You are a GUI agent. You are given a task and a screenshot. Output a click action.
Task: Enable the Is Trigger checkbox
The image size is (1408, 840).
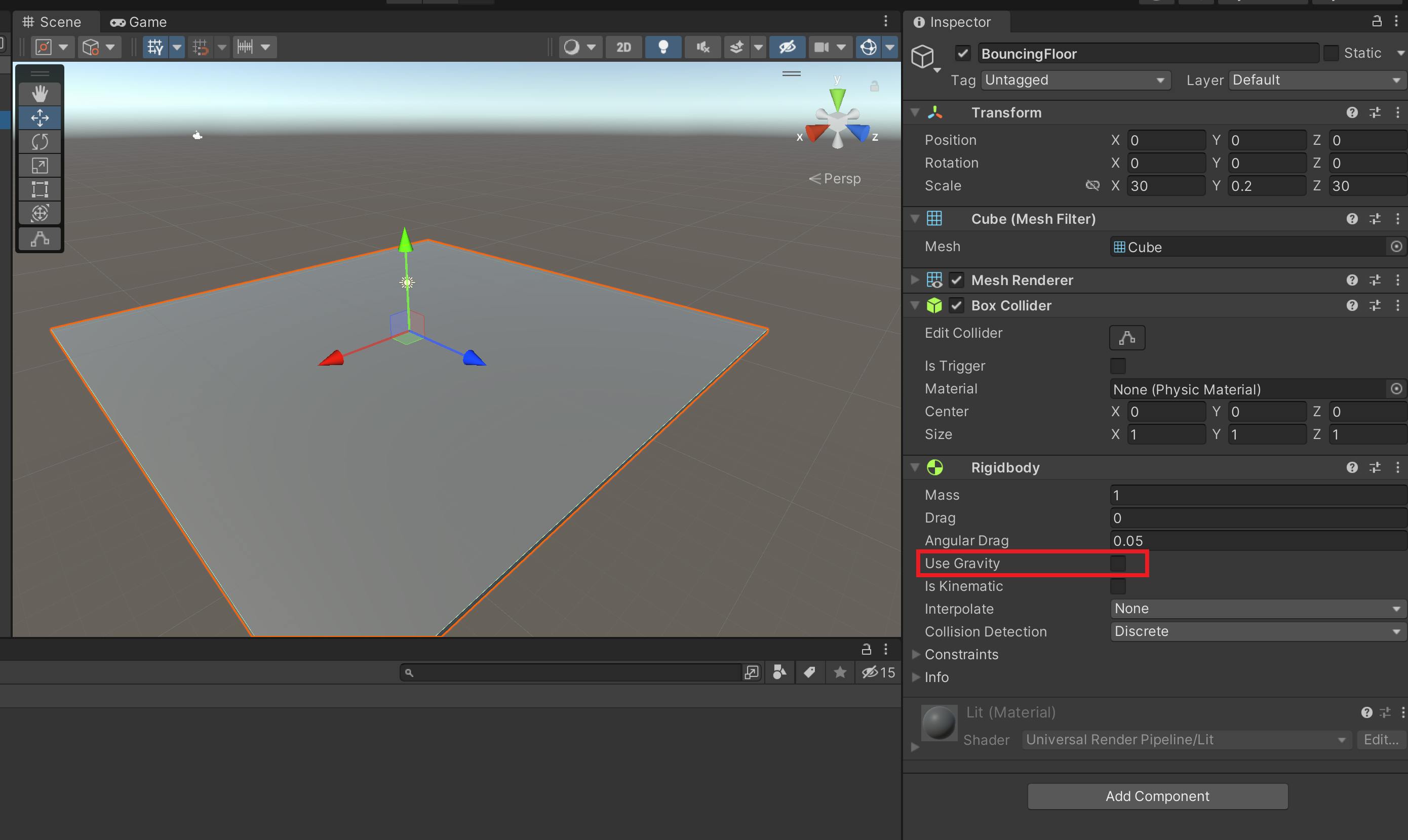[x=1118, y=366]
